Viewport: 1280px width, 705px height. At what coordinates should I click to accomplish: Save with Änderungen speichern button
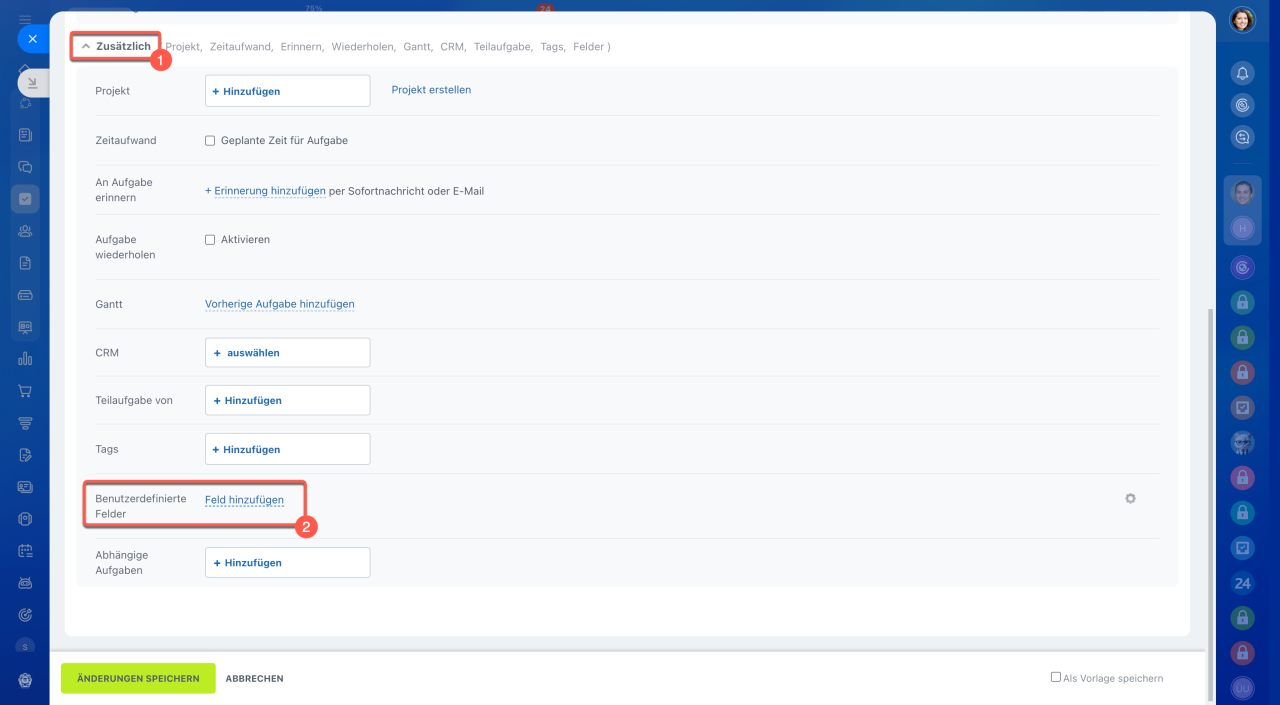138,678
